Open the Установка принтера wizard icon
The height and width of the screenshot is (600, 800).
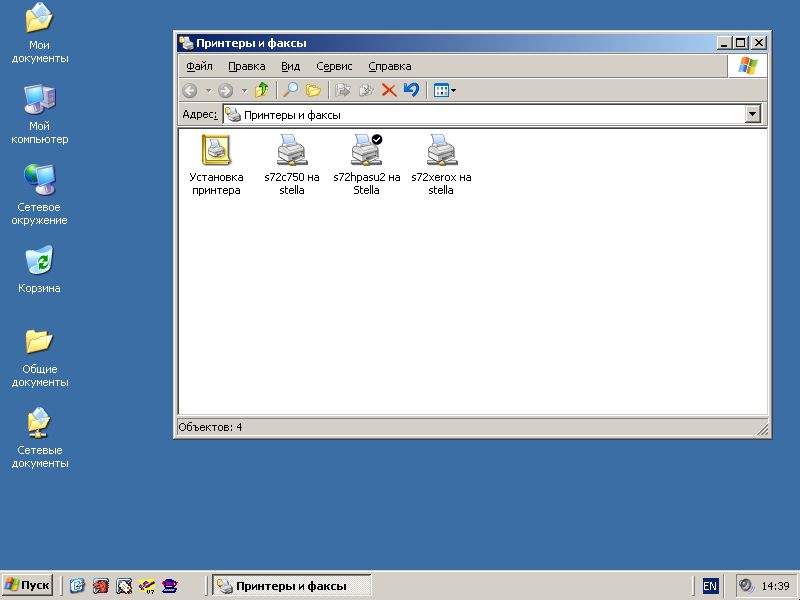pos(216,151)
